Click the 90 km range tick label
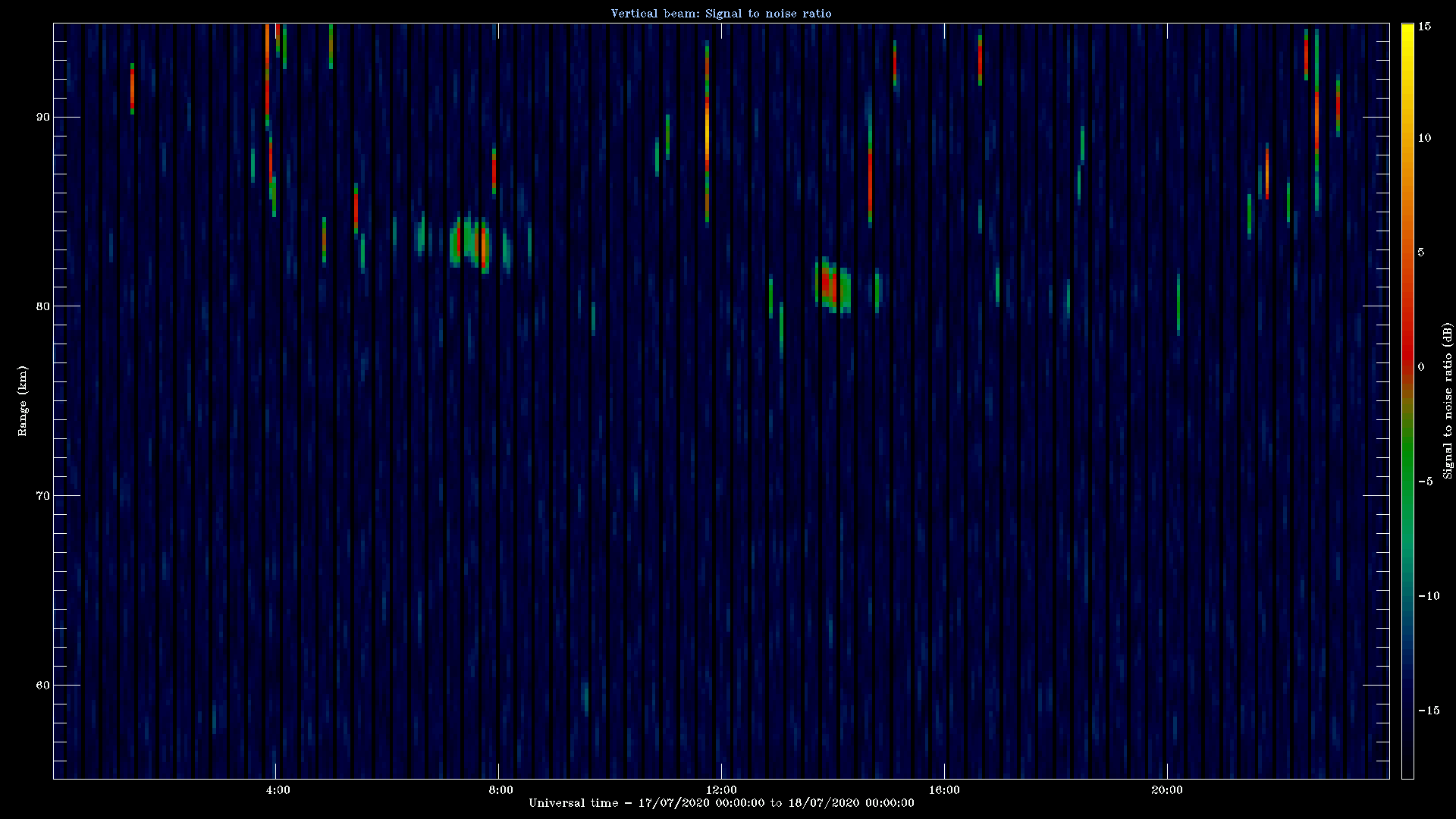The width and height of the screenshot is (1456, 819). pos(42,117)
